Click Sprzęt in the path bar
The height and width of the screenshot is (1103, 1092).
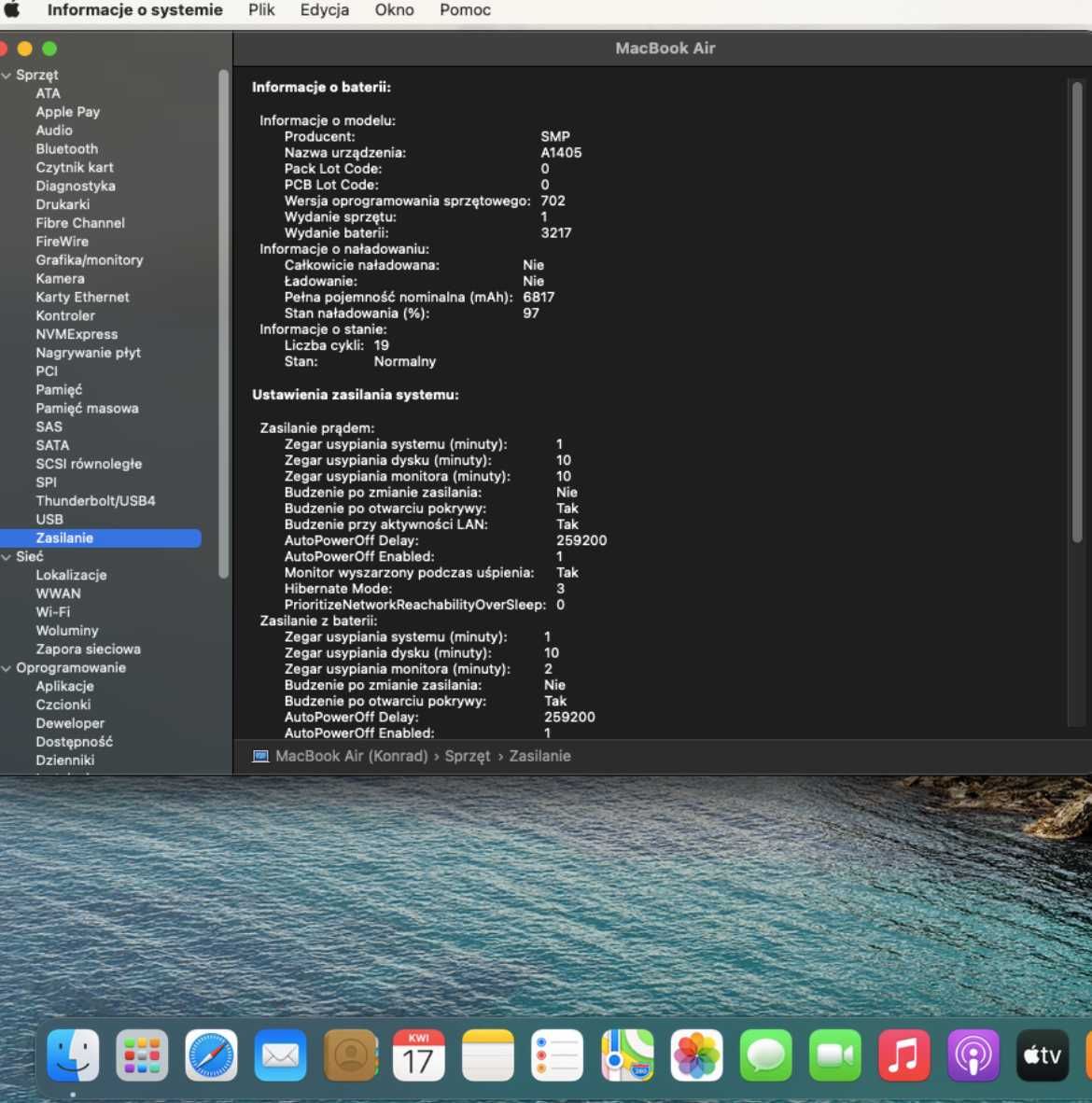[x=468, y=756]
